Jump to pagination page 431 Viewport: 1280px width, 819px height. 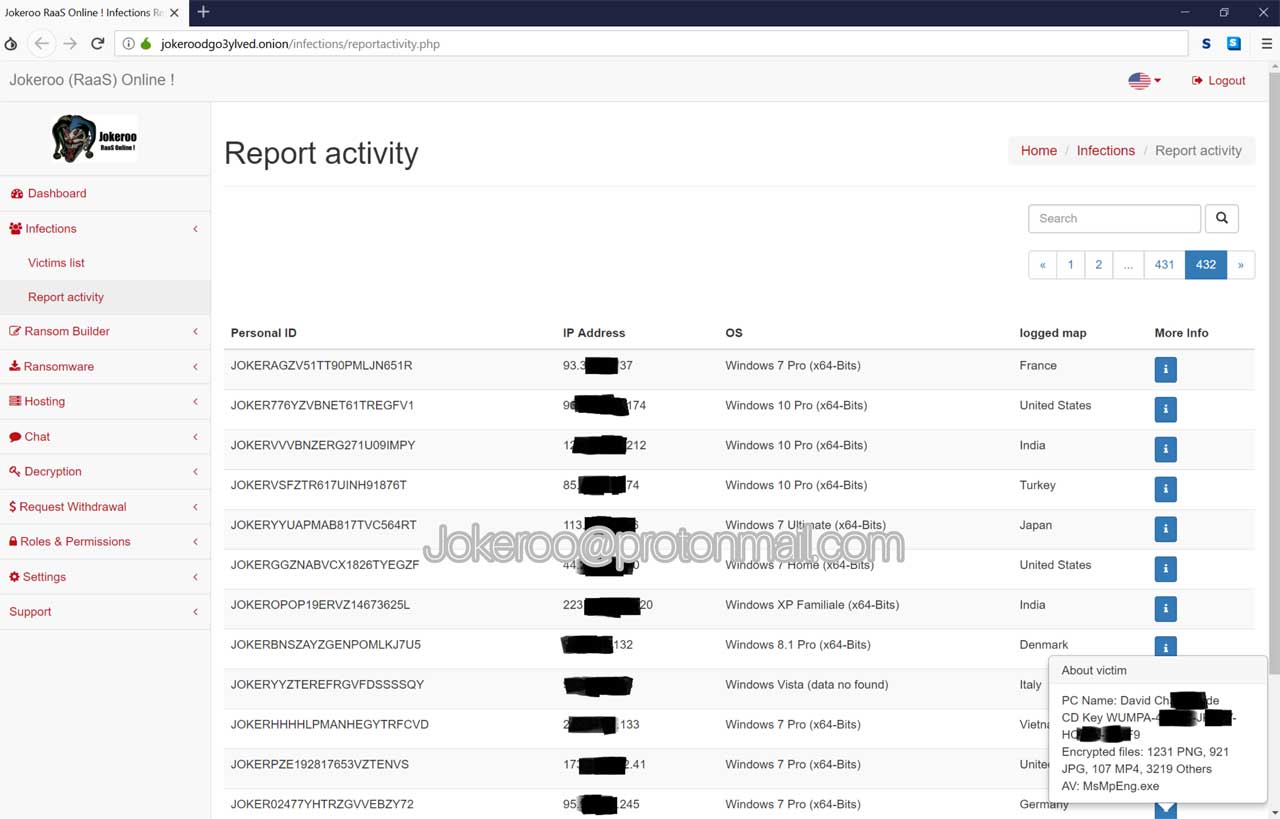pyautogui.click(x=1164, y=265)
